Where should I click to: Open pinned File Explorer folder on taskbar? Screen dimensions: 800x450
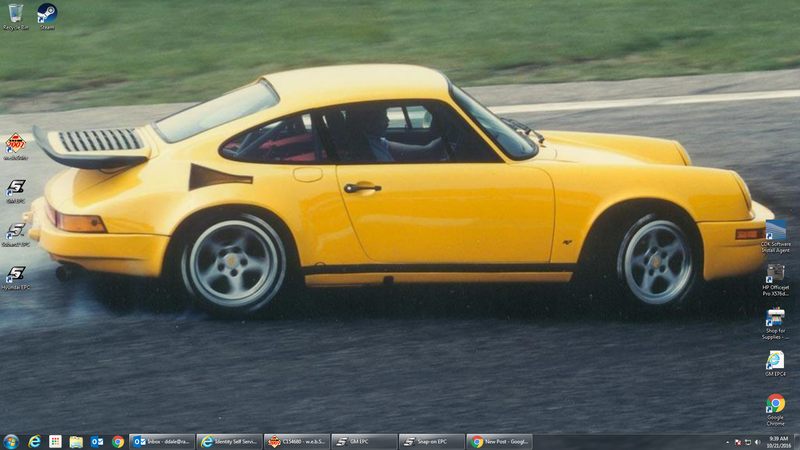(76, 442)
